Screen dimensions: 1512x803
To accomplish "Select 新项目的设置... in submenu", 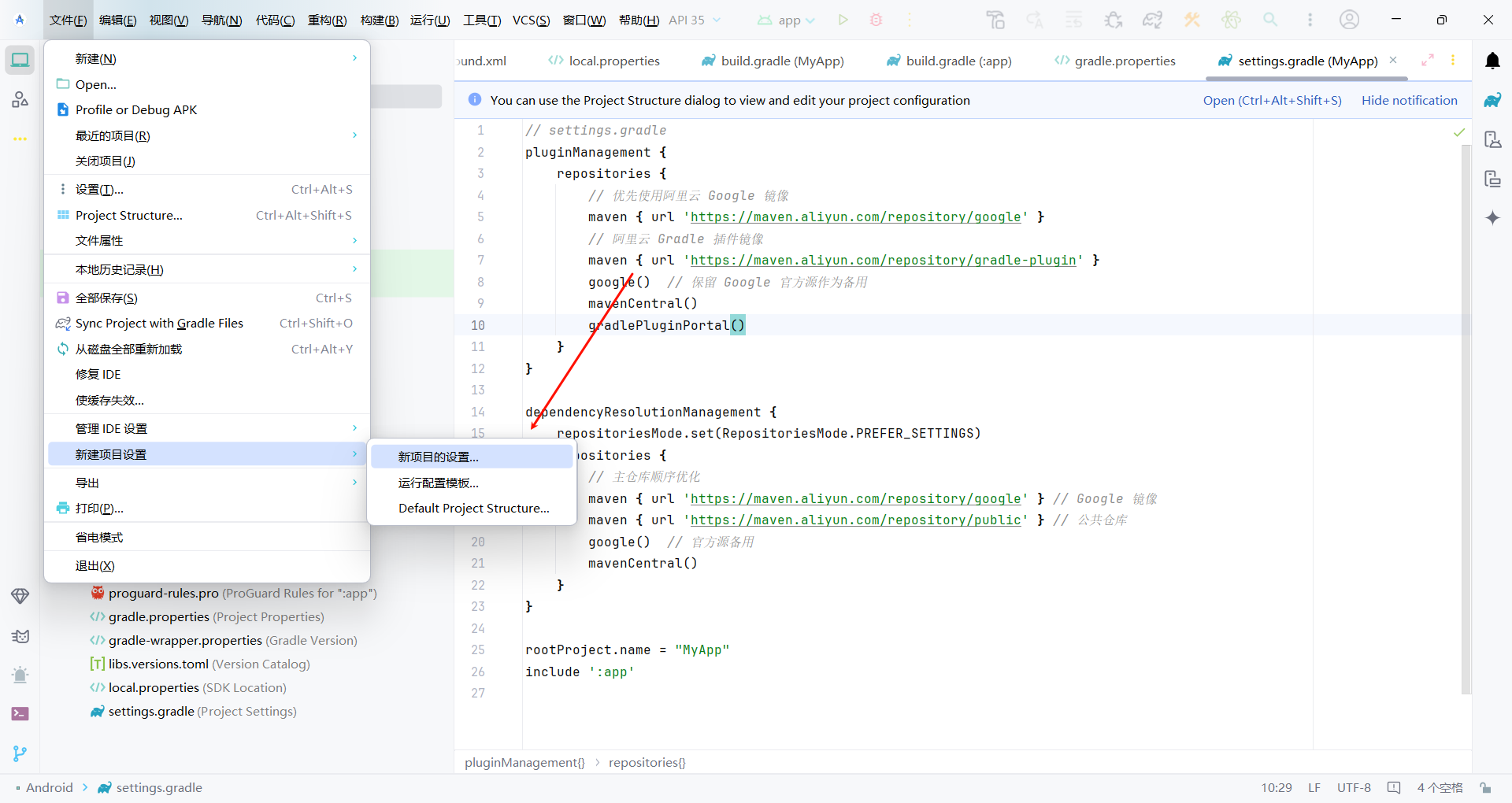I will tap(471, 457).
